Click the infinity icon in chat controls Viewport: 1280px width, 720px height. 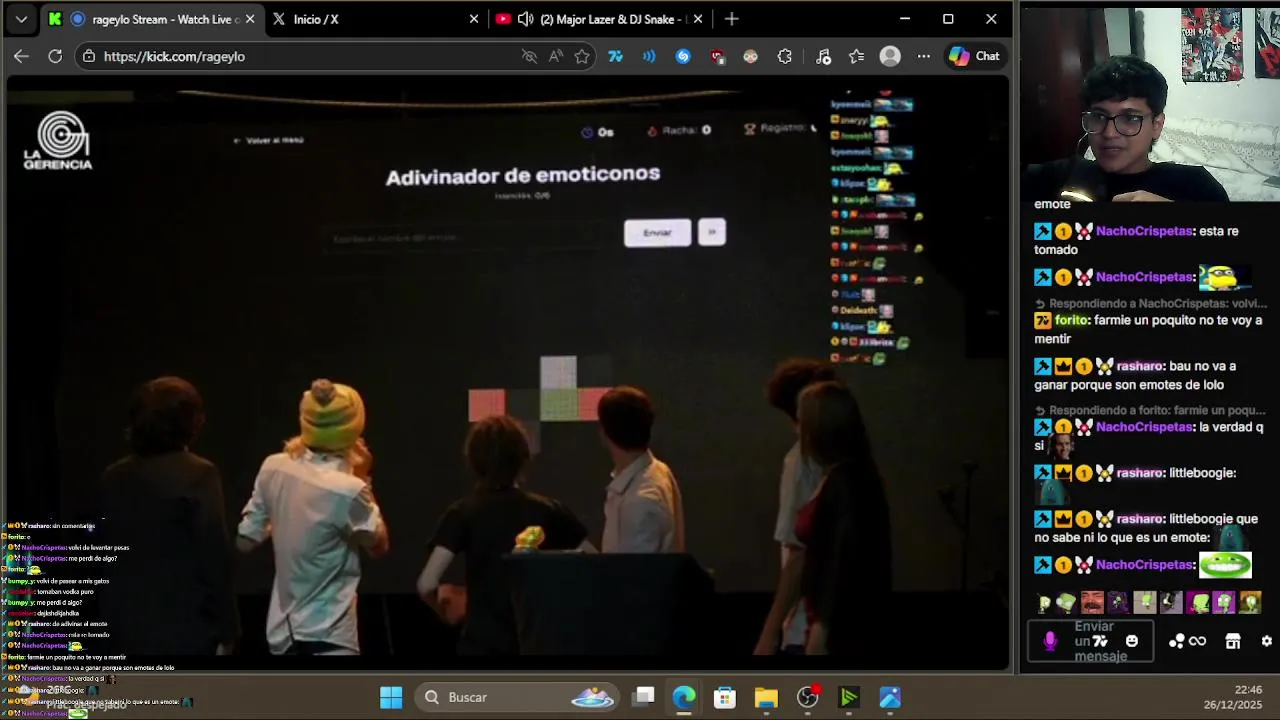pos(1197,641)
